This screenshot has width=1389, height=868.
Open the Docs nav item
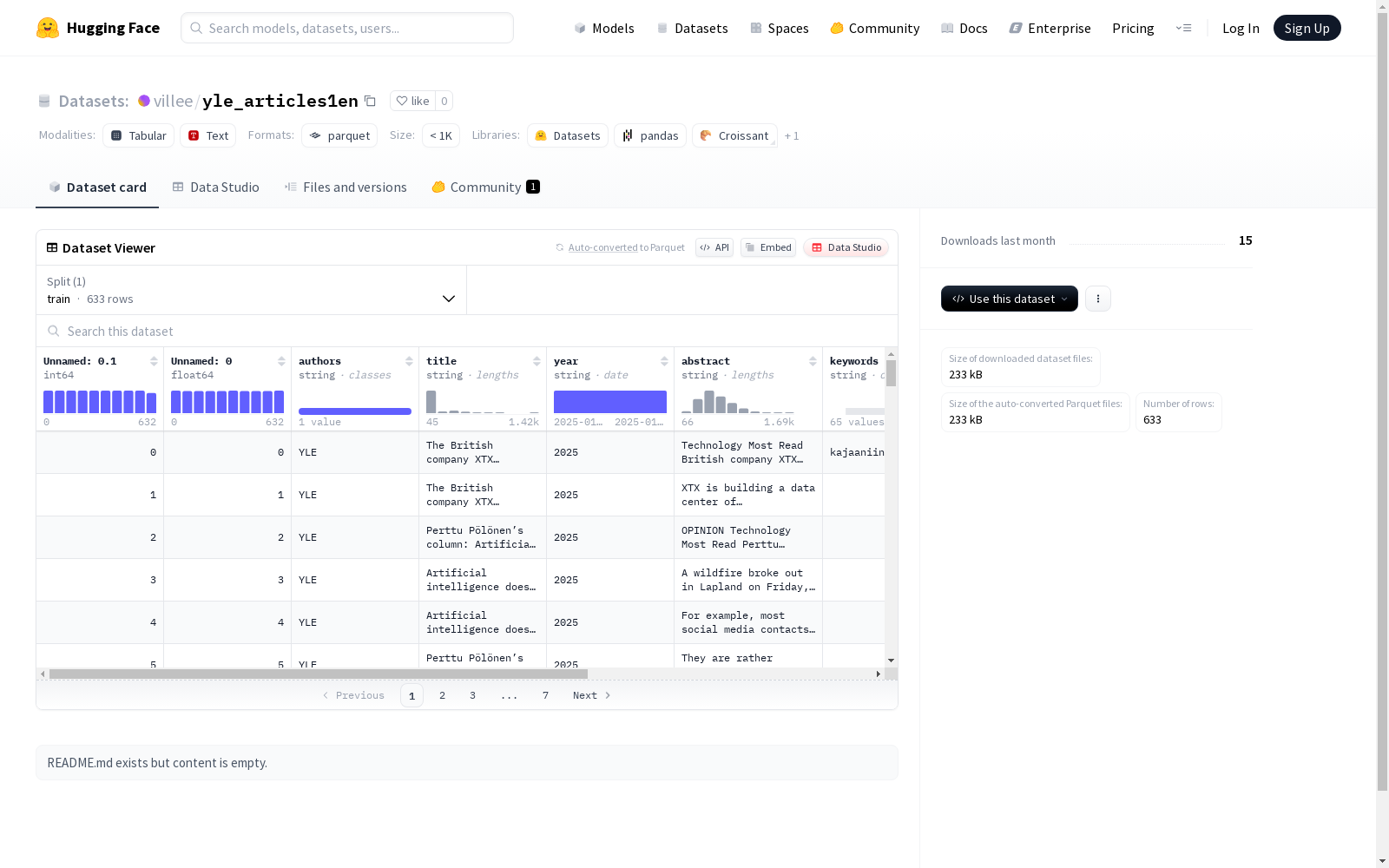point(964,28)
